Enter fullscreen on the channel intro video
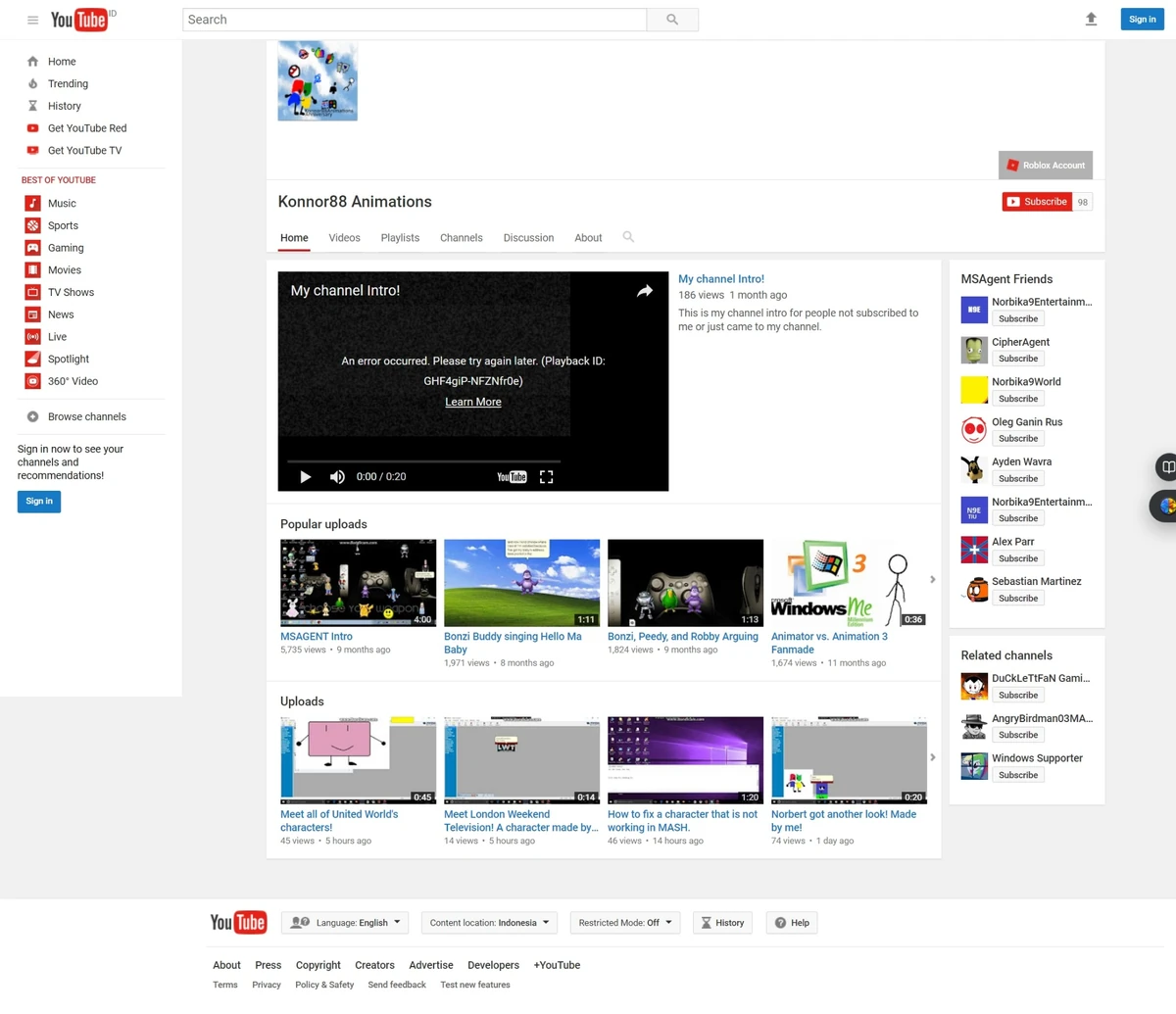Viewport: 1176px width, 1014px height. click(546, 476)
